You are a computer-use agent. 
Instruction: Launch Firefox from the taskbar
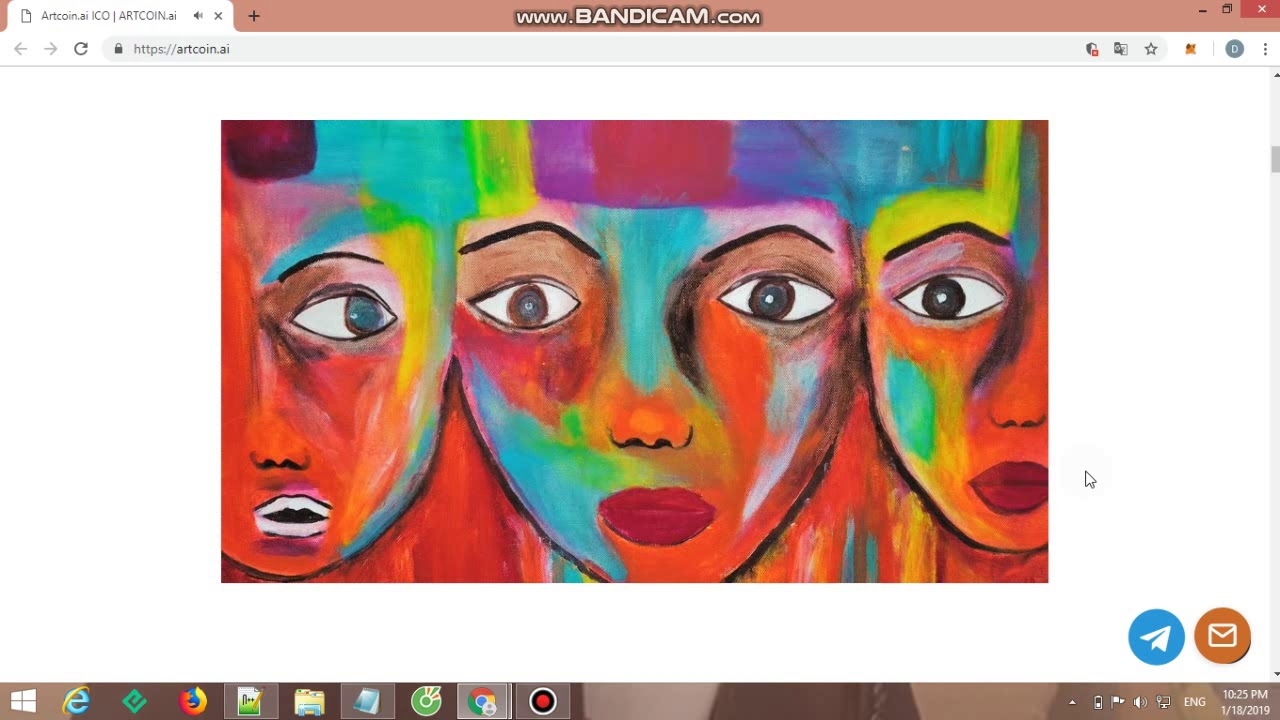193,701
